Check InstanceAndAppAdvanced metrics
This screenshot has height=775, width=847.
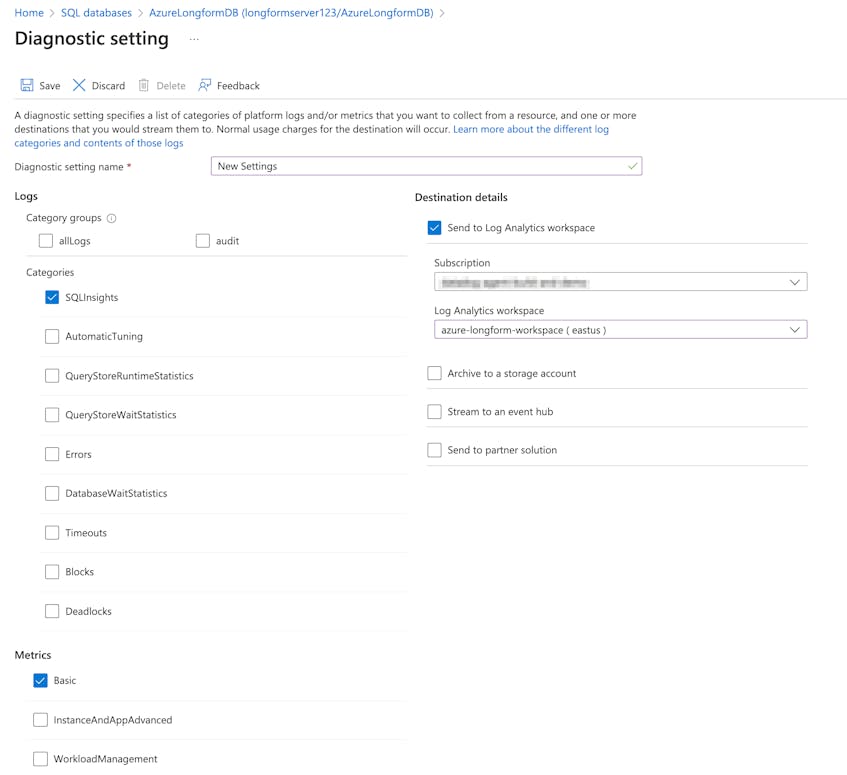tap(41, 719)
